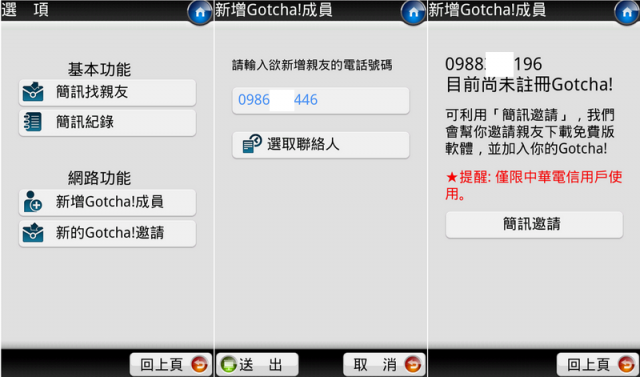Click 網路功能 section heading
Screen dimensions: 640x377
(99, 178)
